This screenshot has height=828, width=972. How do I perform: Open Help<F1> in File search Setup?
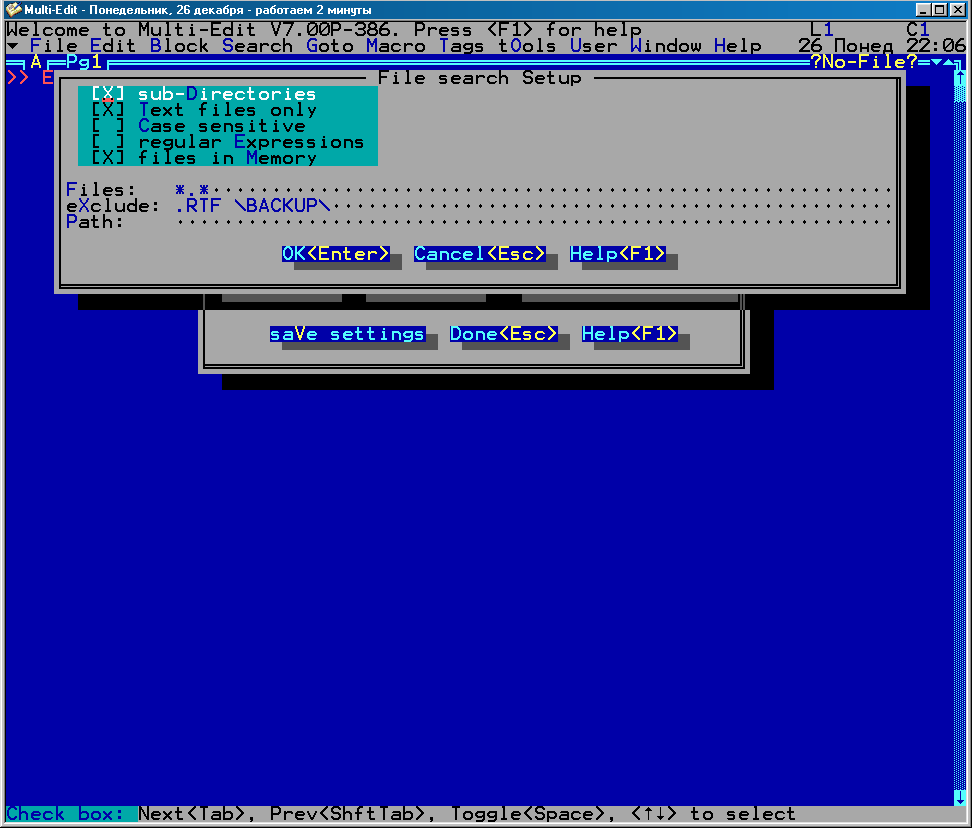(x=617, y=253)
